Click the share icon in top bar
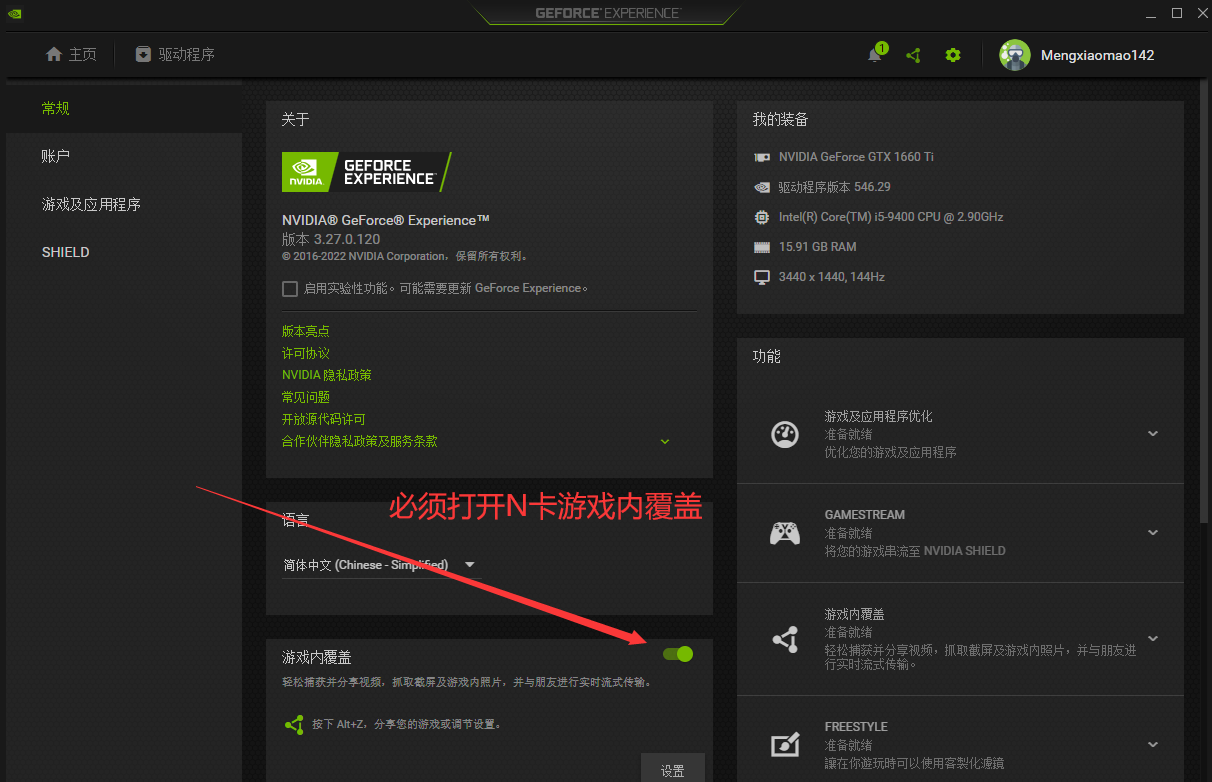Screen dimensions: 1212x782 913,55
